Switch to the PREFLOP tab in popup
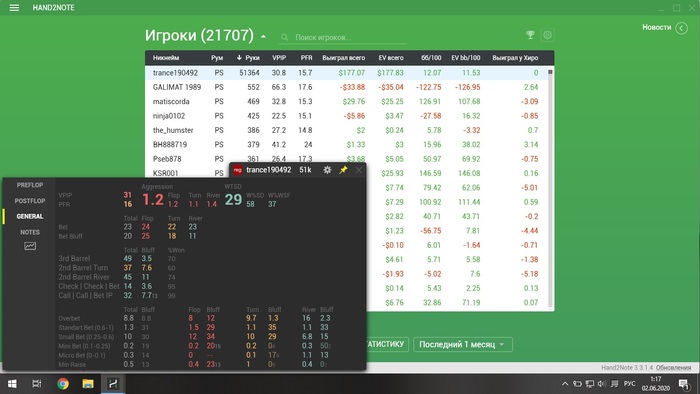This screenshot has width=700, height=394. click(30, 185)
